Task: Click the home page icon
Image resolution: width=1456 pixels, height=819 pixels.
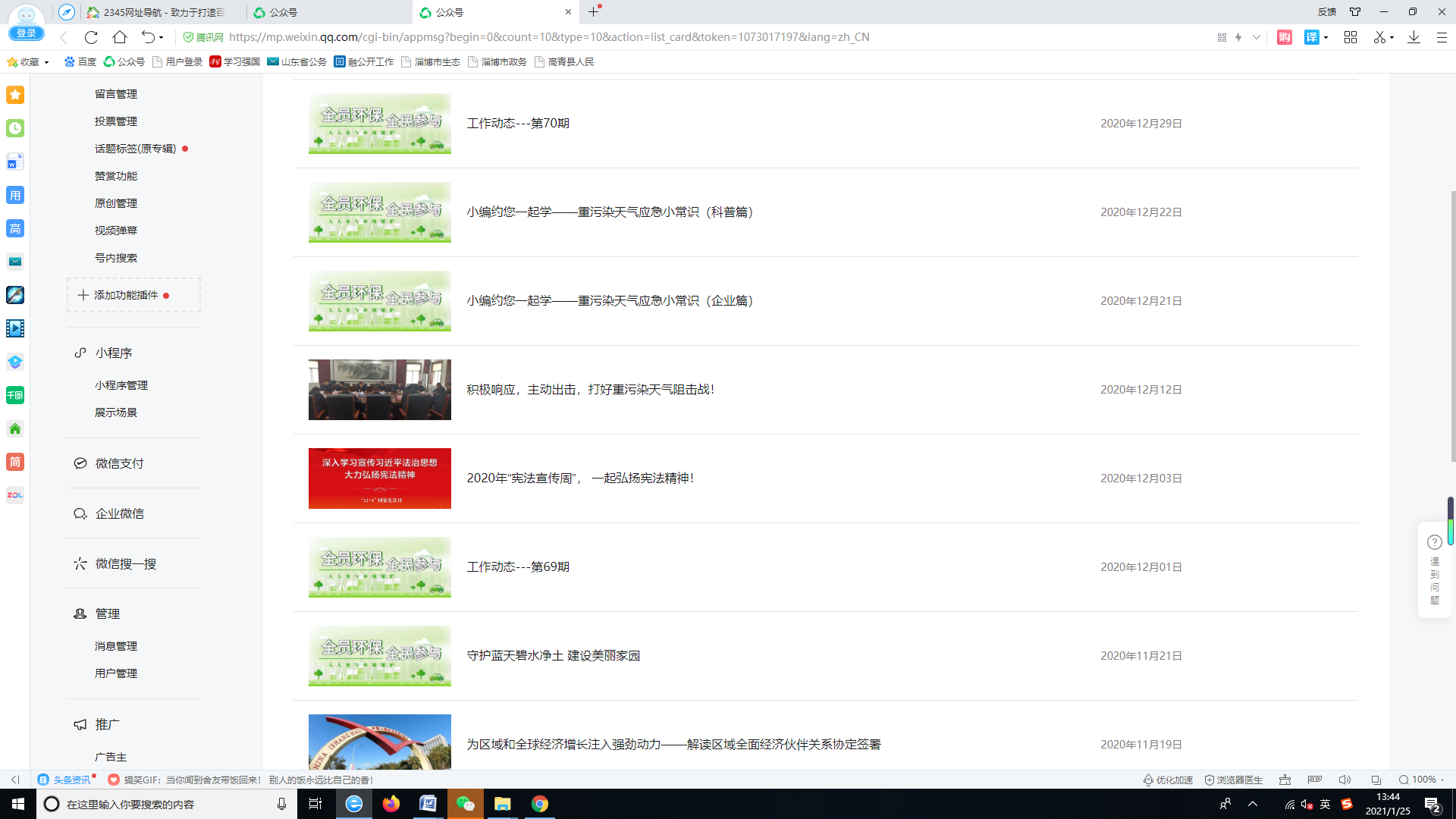Action: tap(120, 37)
